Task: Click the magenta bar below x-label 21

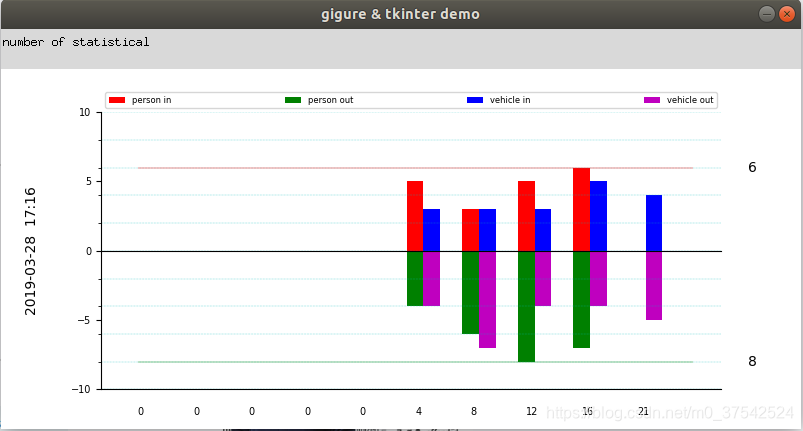Action: click(x=654, y=286)
